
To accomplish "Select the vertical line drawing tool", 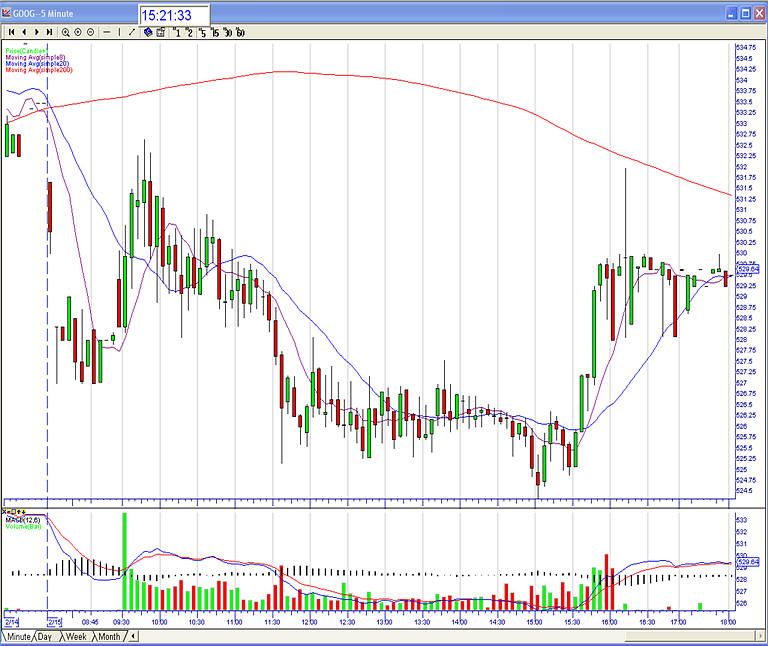I will [120, 32].
